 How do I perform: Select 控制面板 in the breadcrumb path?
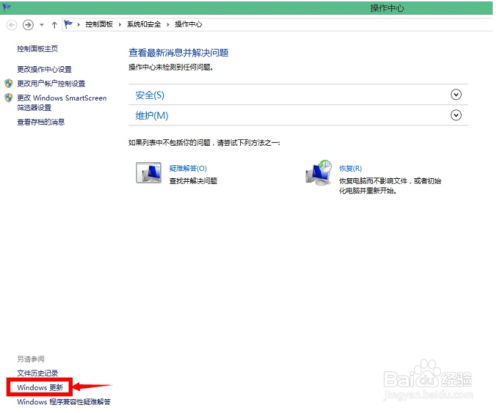coord(99,24)
